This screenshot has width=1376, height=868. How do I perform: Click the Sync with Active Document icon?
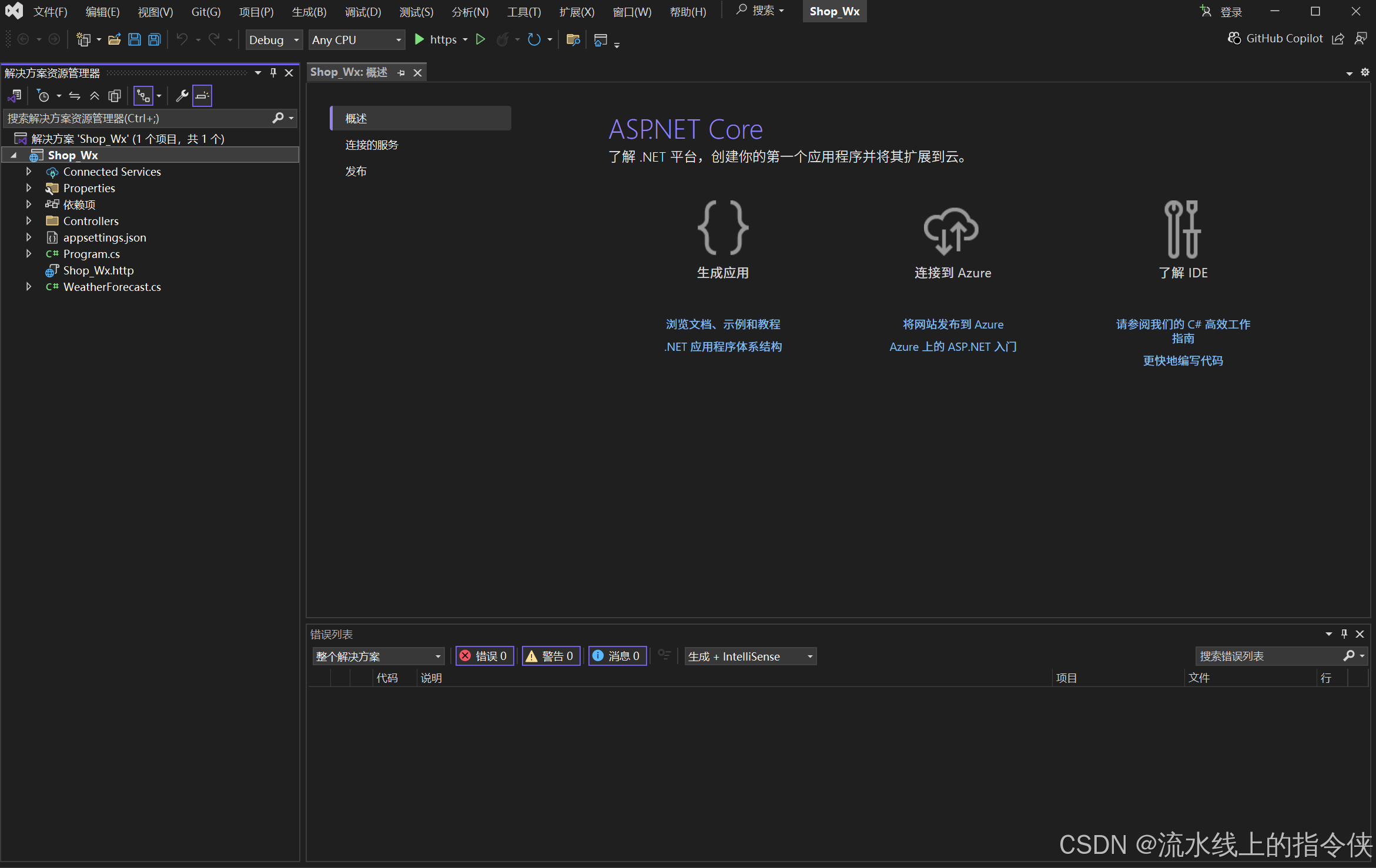tap(75, 96)
